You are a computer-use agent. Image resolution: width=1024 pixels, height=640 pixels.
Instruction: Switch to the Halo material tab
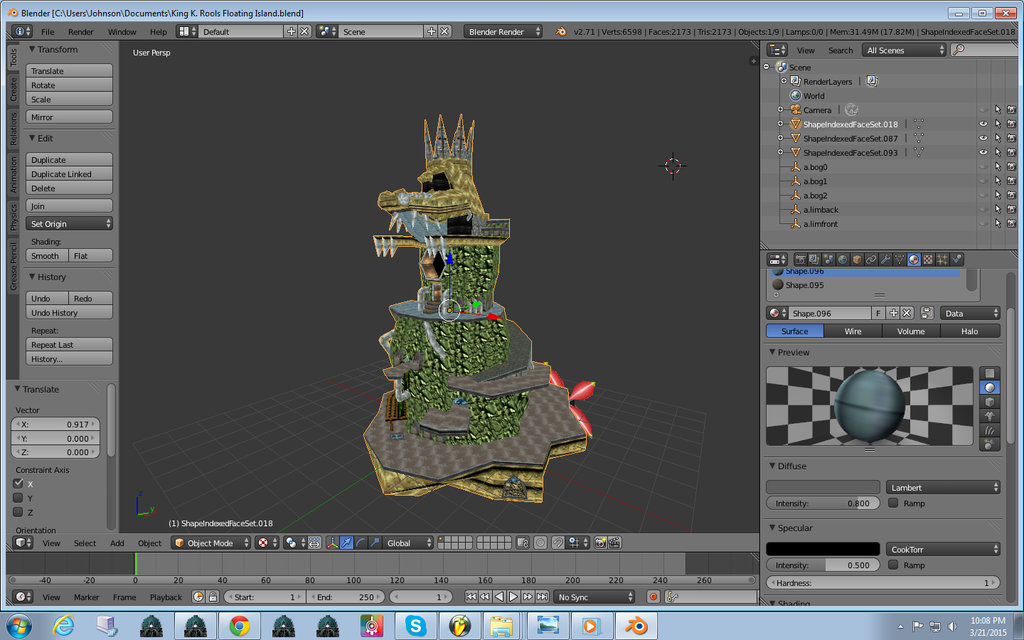970,331
